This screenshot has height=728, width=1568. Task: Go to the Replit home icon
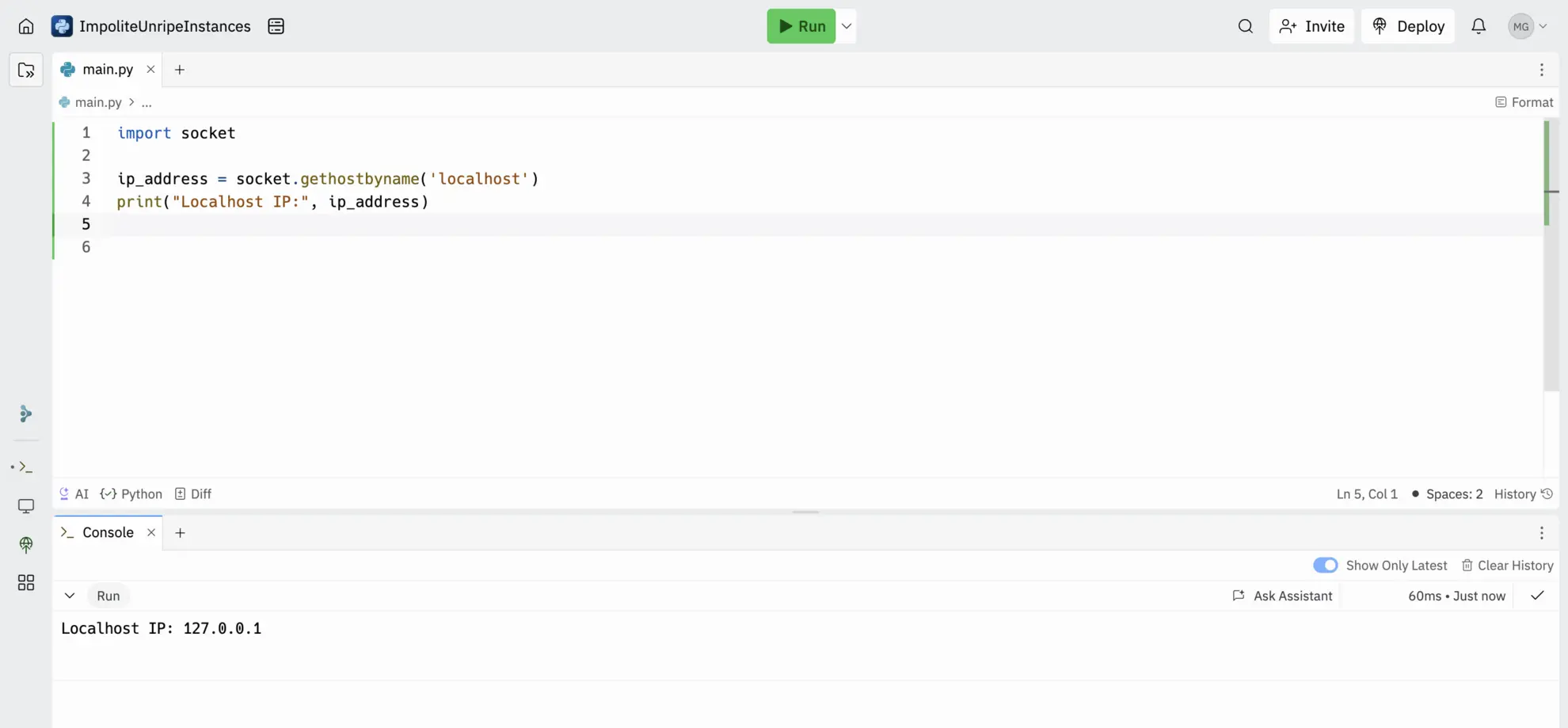[26, 26]
